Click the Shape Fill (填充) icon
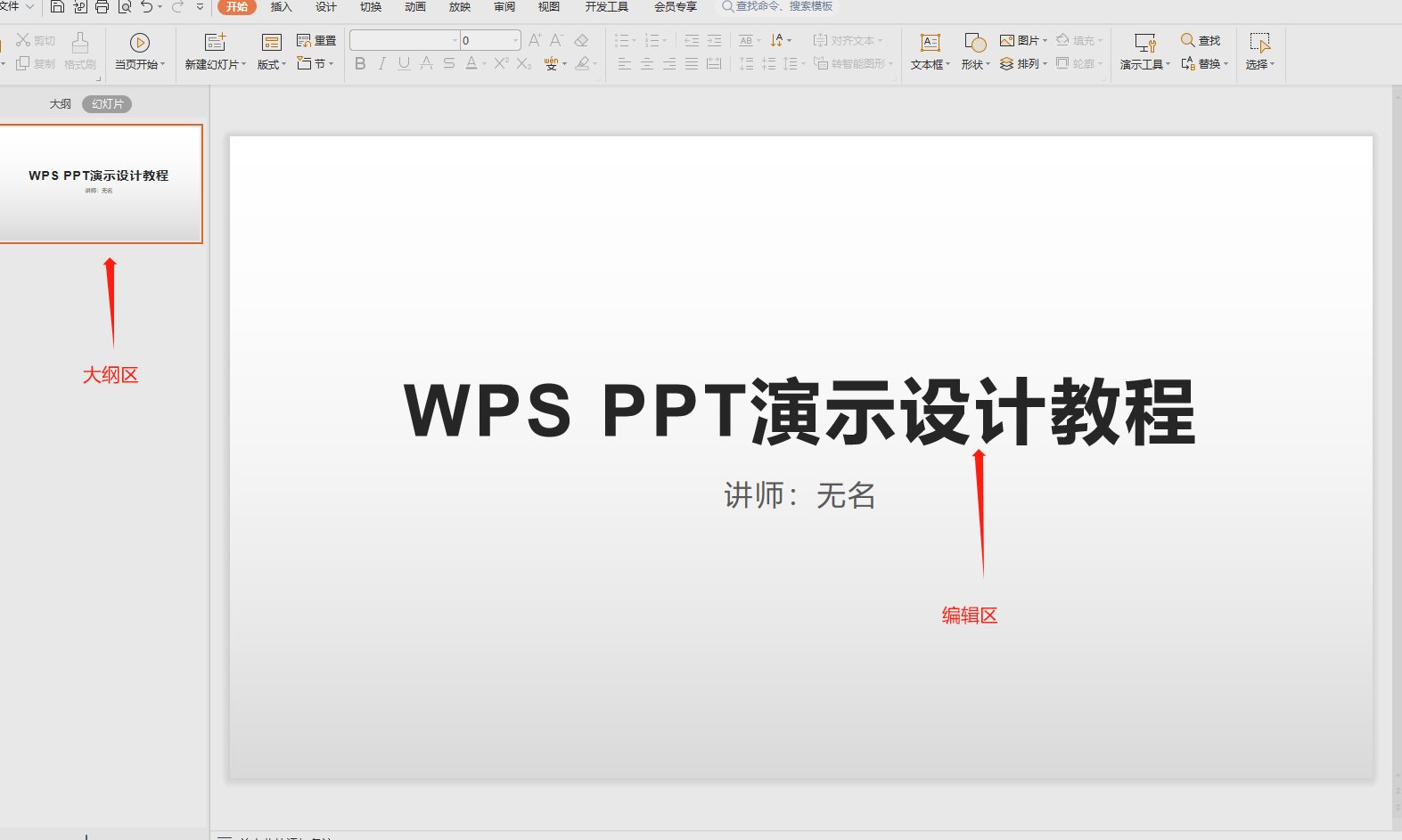 tap(1062, 40)
